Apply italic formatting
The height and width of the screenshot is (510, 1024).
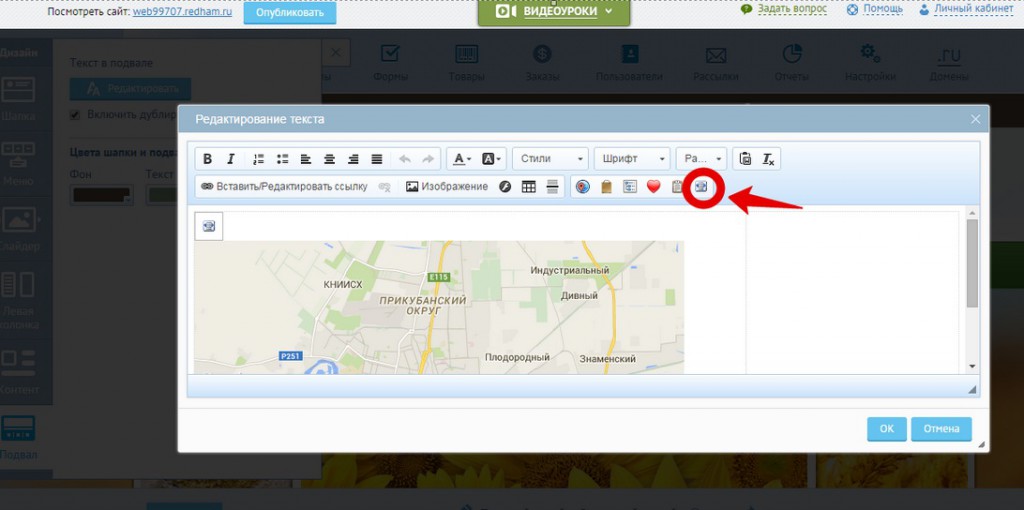click(x=230, y=159)
